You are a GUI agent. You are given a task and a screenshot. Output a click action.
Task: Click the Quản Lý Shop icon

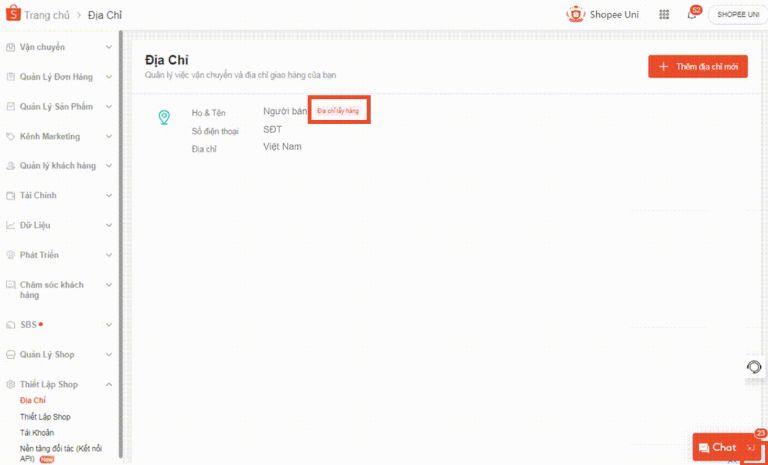10,355
